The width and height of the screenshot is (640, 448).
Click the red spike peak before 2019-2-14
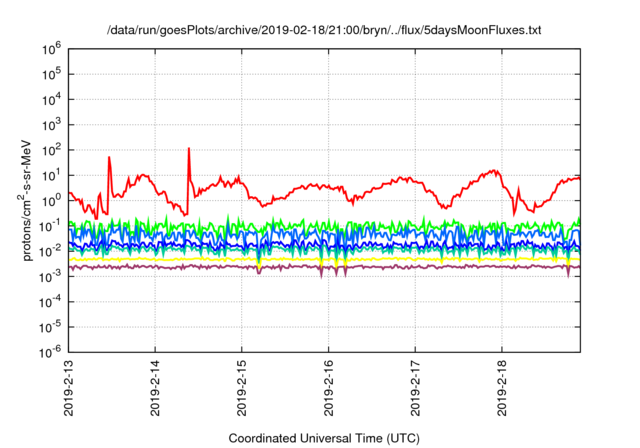click(109, 157)
